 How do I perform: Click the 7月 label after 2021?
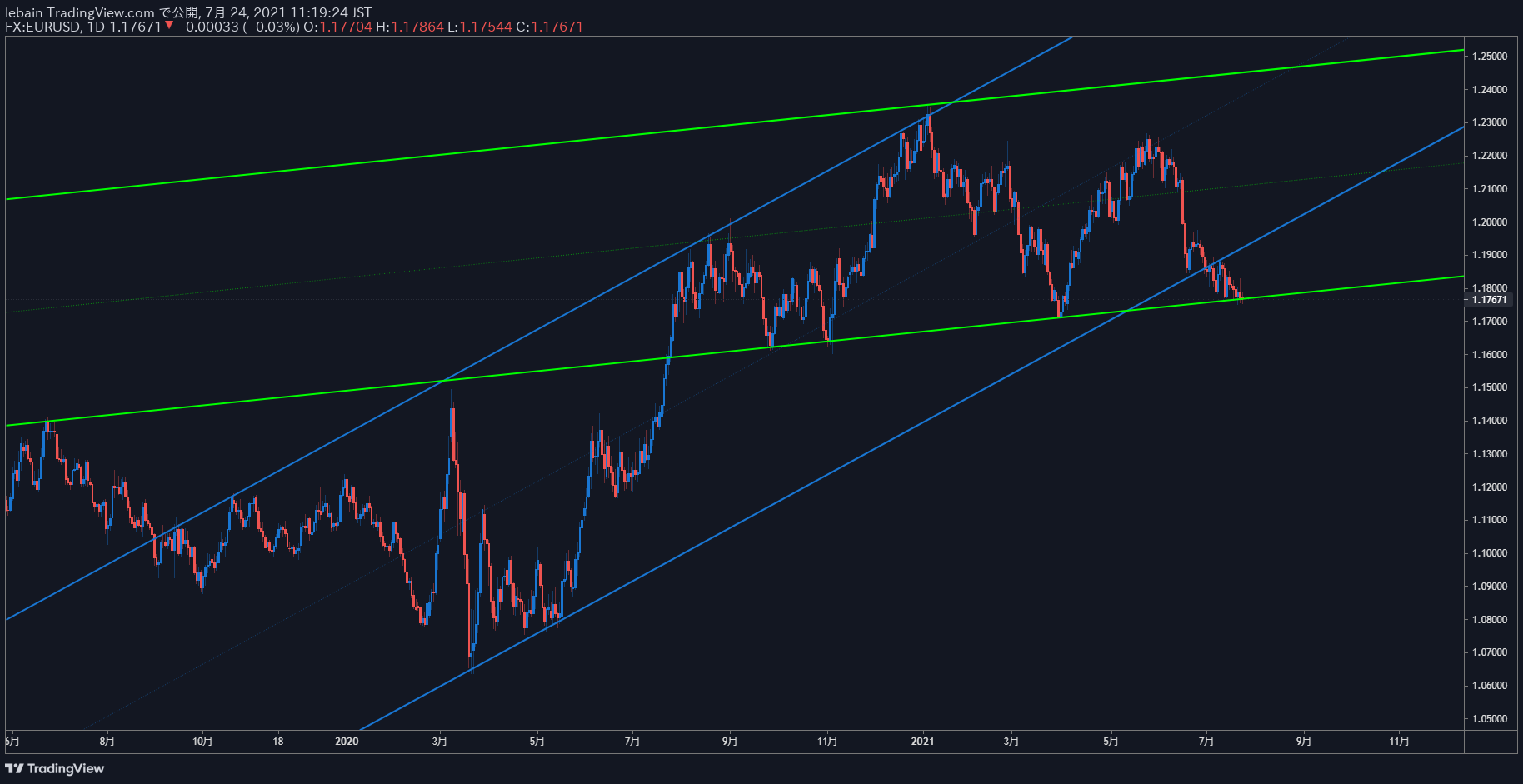pos(1206,742)
